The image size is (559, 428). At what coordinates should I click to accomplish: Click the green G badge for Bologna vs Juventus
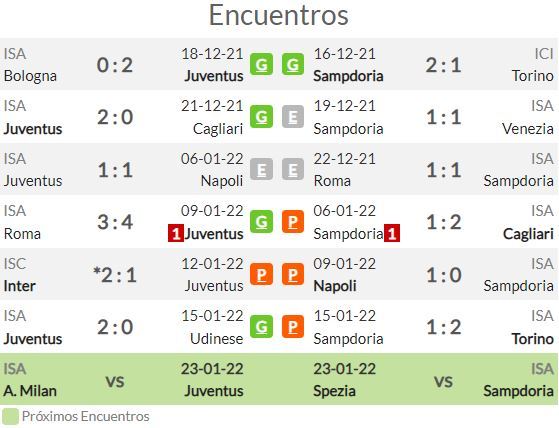[261, 64]
